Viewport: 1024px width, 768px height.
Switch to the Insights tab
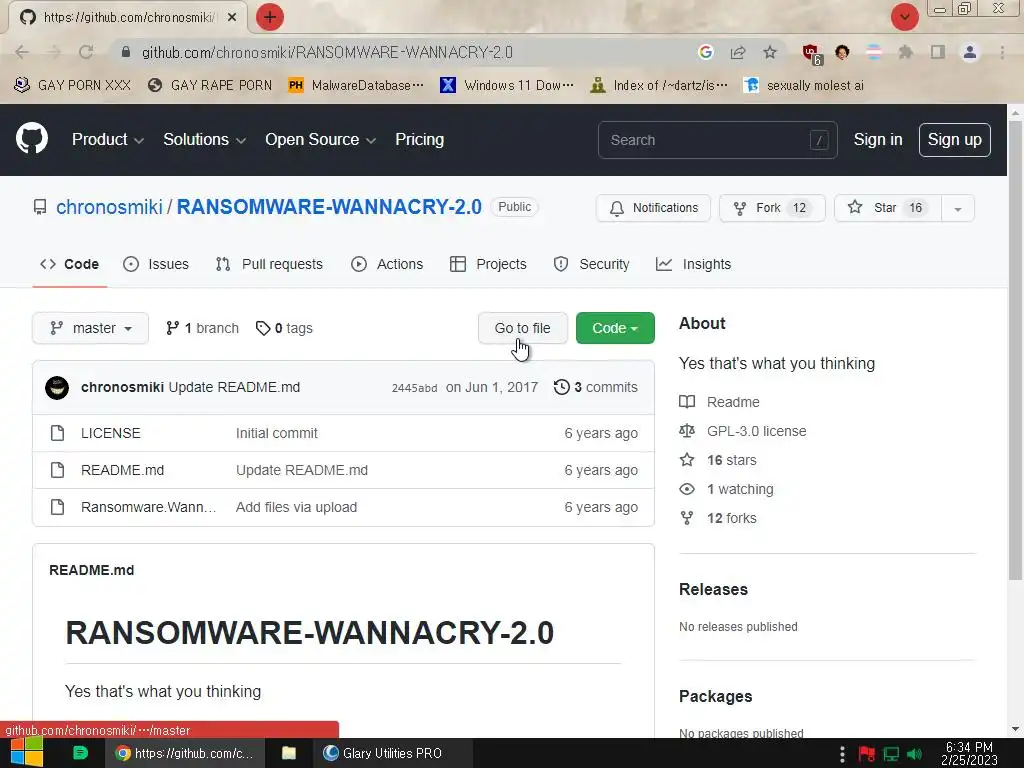[694, 264]
